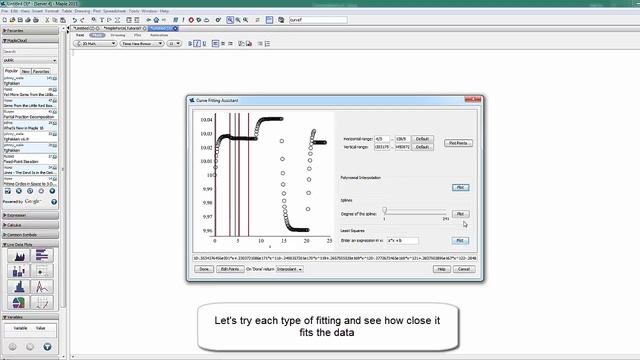Click the Bold formatting button
The width and height of the screenshot is (640, 360).
pyautogui.click(x=190, y=43)
